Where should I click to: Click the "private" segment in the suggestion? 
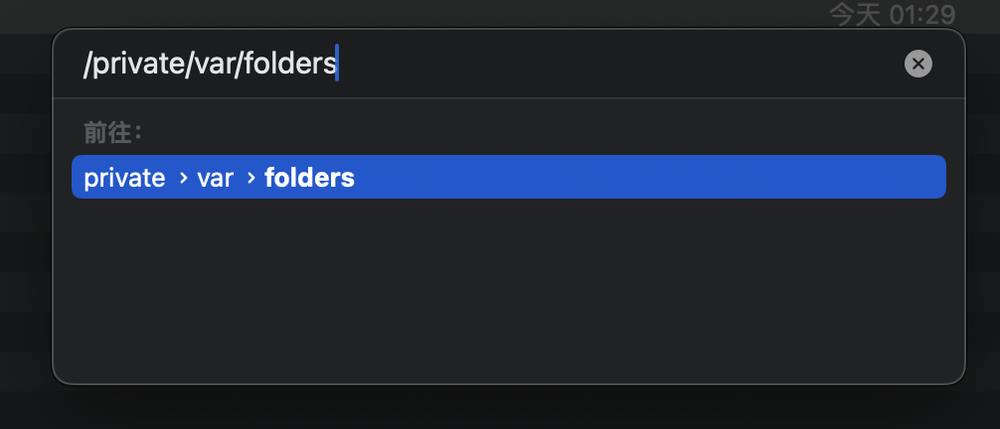click(x=124, y=178)
